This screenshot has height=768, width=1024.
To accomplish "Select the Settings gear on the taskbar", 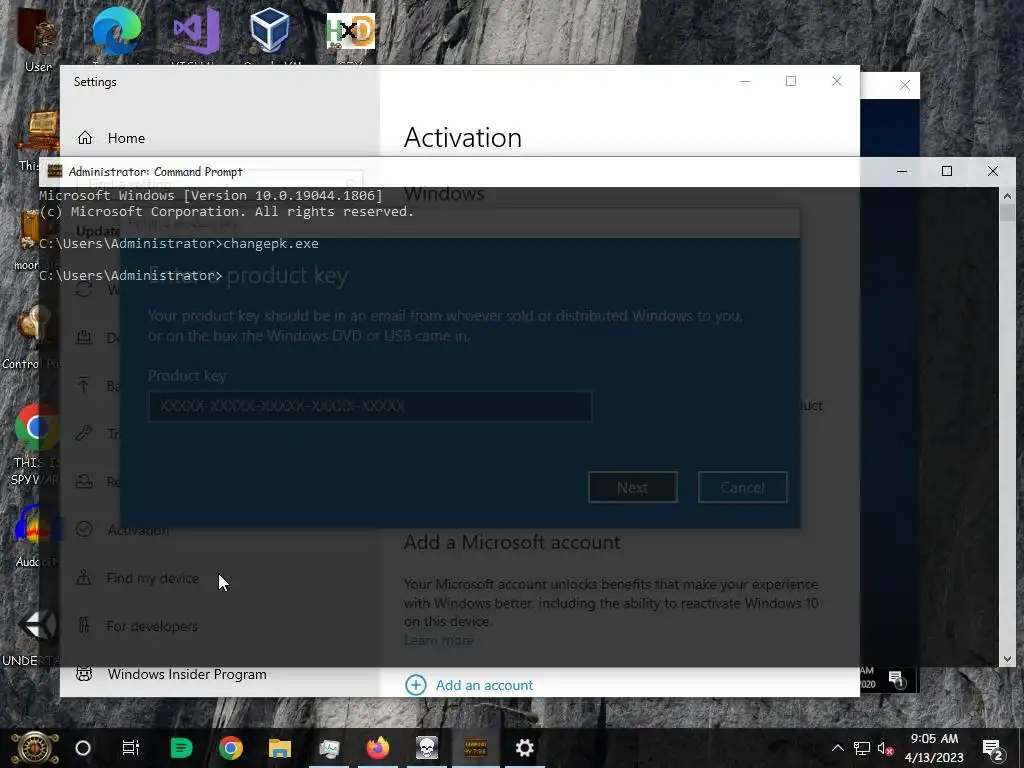I will coord(524,748).
